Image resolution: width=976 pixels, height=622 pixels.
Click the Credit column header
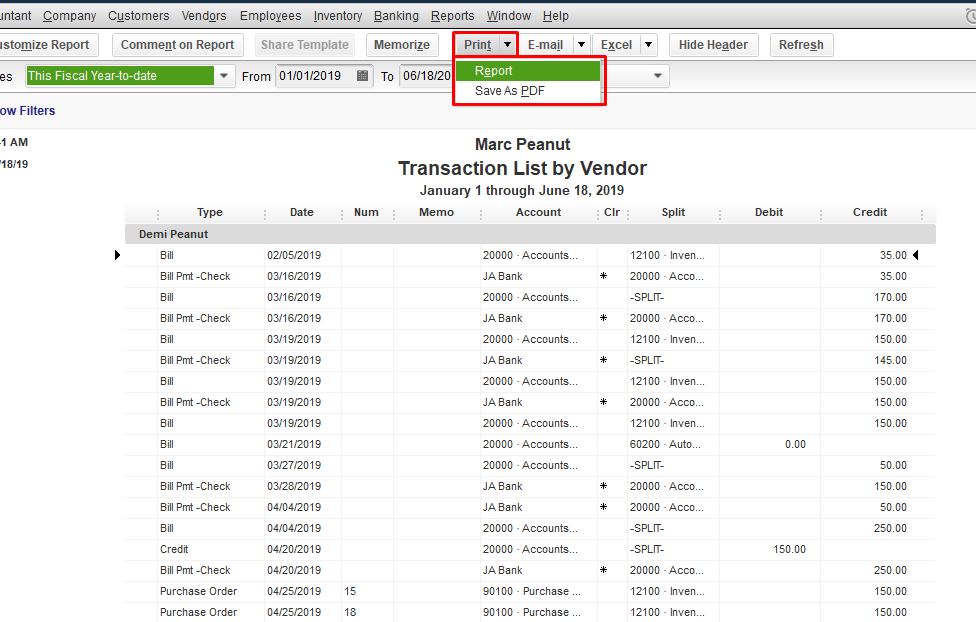point(870,212)
